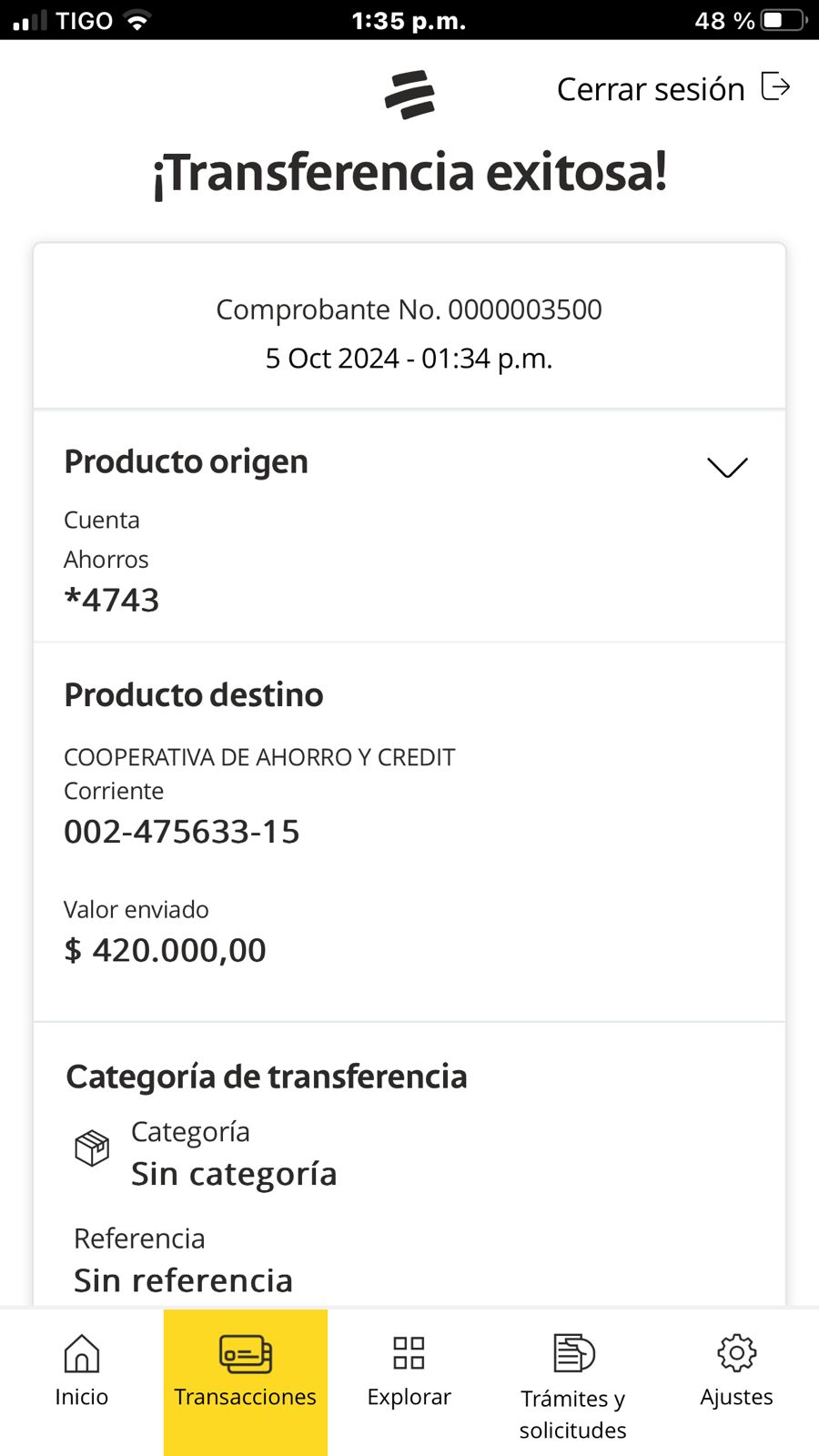Tap the battery indicator in status bar

coord(784,20)
